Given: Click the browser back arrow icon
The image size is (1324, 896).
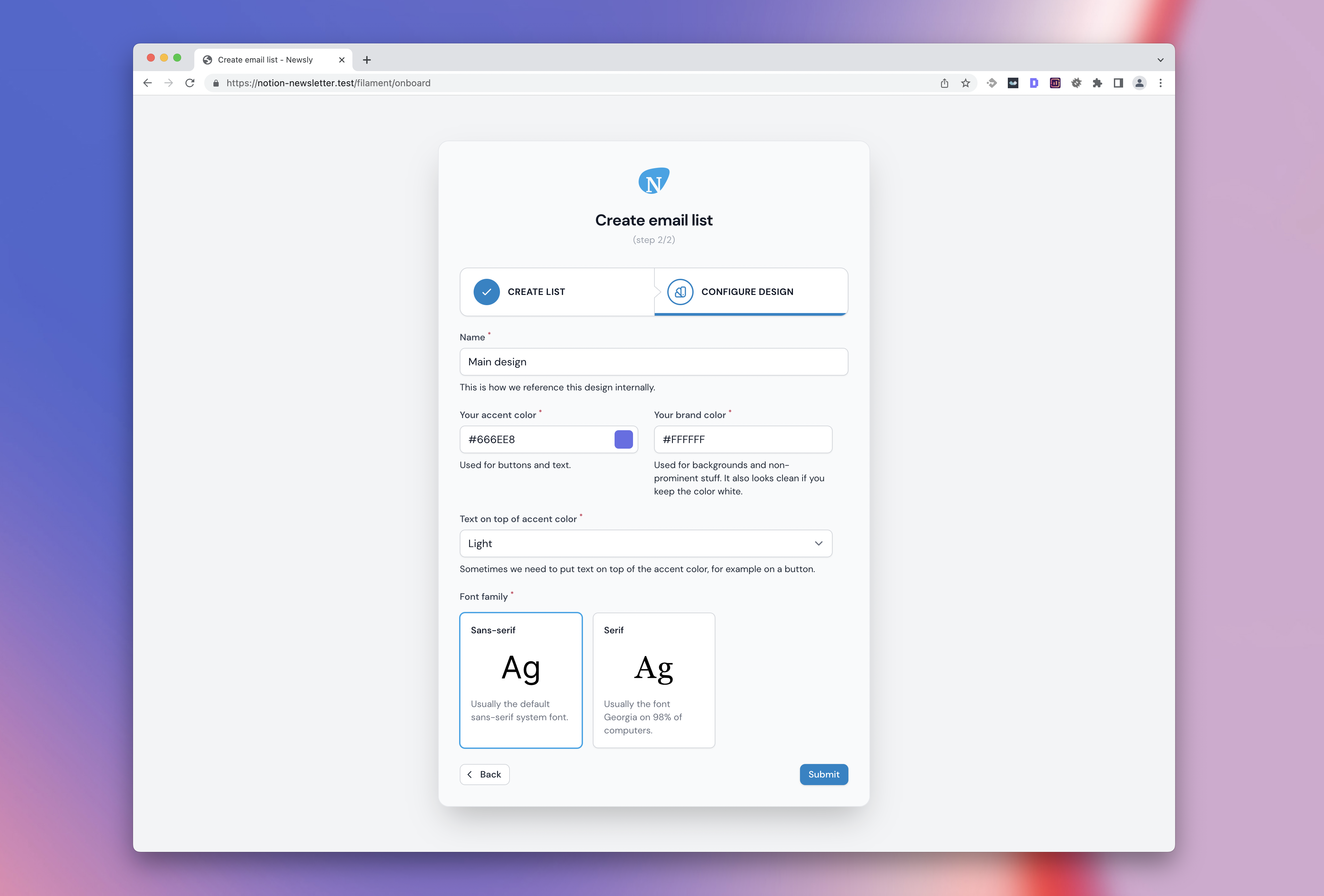Looking at the screenshot, I should tap(148, 83).
